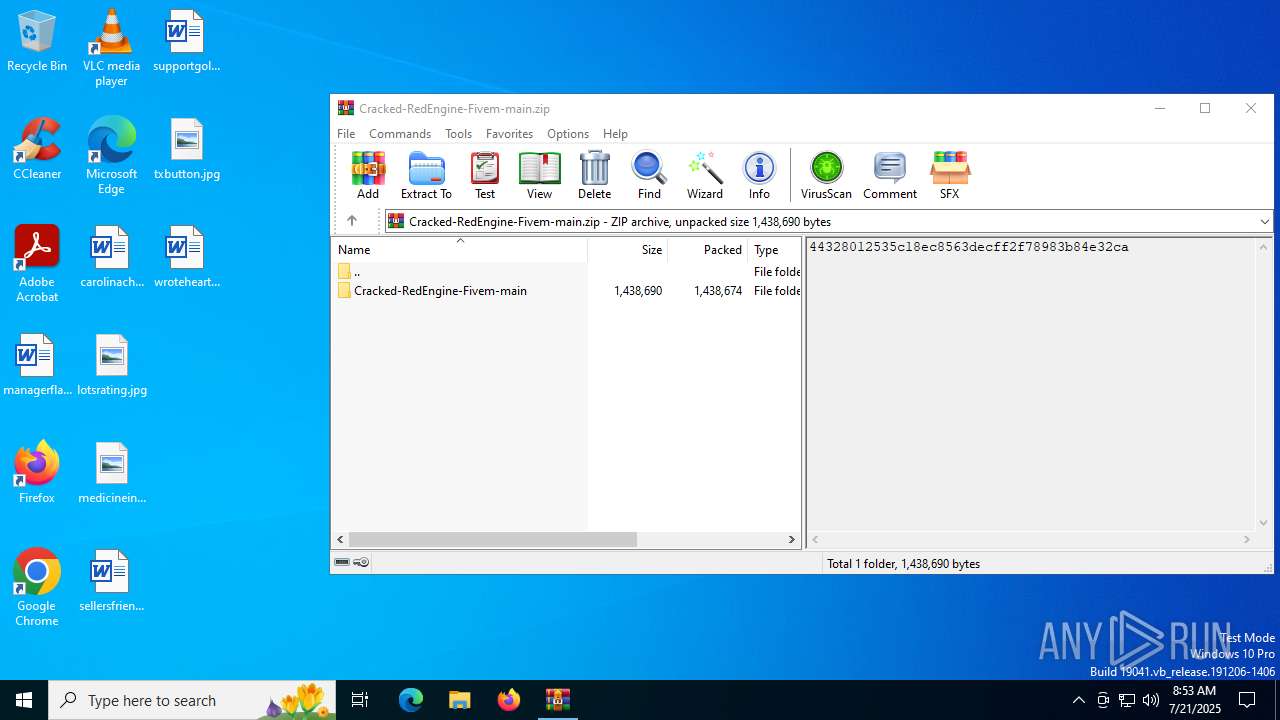Screen dimensions: 1280x720
Task: Click the status bar drive icon
Action: (342, 562)
